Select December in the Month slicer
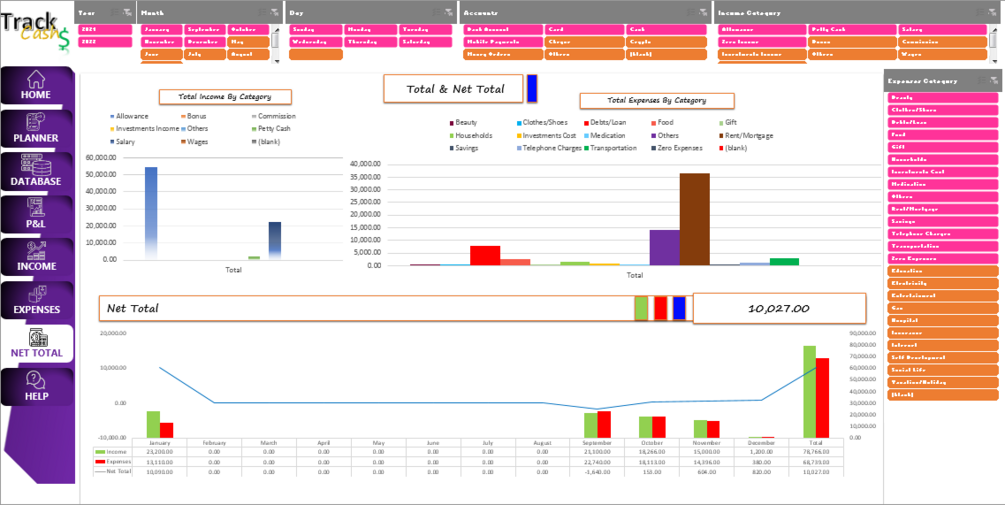 [205, 42]
